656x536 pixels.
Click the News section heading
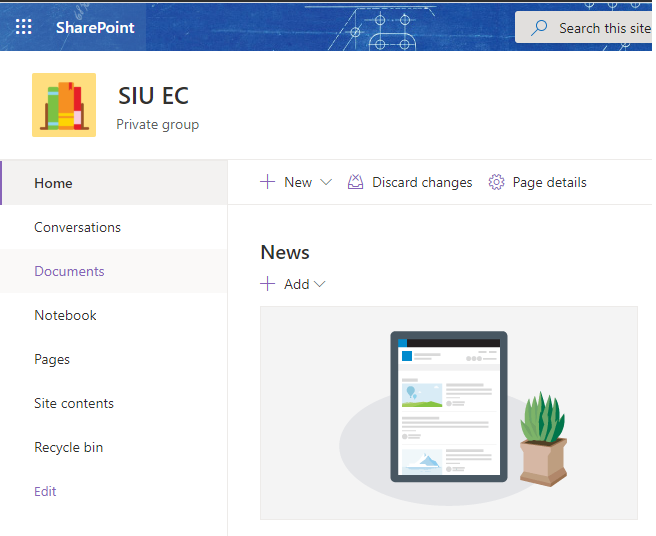pos(285,252)
